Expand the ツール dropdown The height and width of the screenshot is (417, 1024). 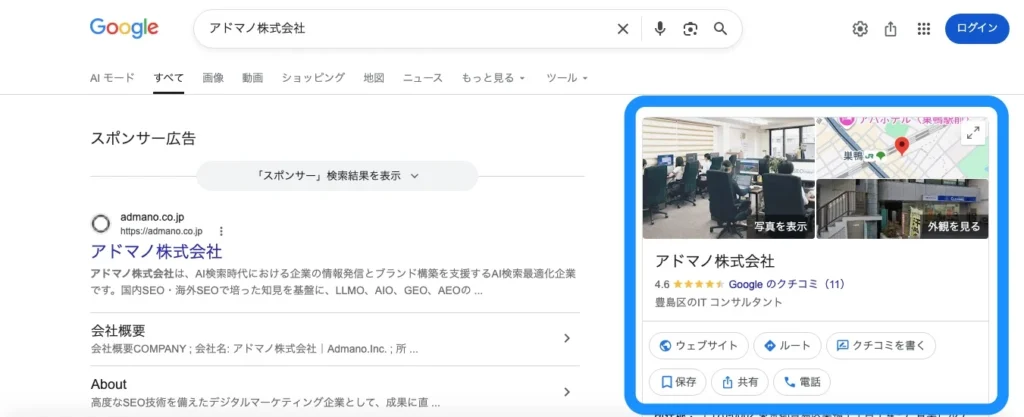point(567,78)
